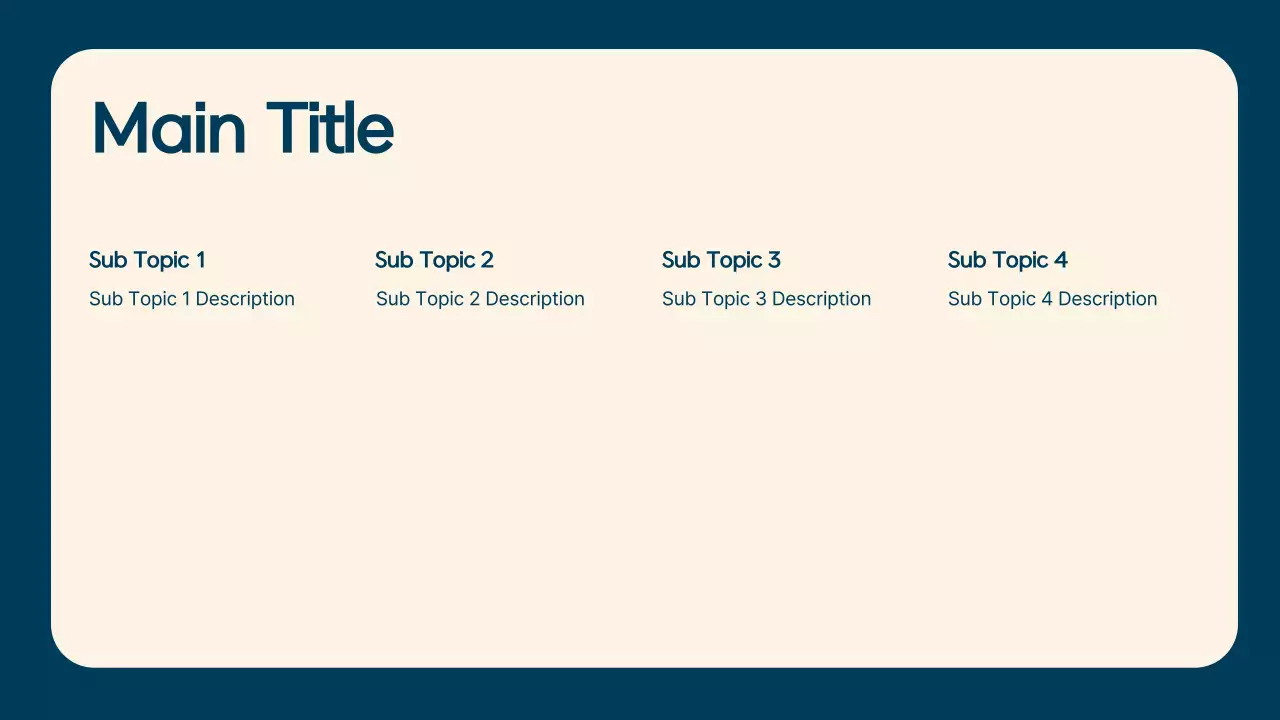Select the Sub Topic 4 Description text
Screen dimensions: 1280x720
tap(1052, 299)
